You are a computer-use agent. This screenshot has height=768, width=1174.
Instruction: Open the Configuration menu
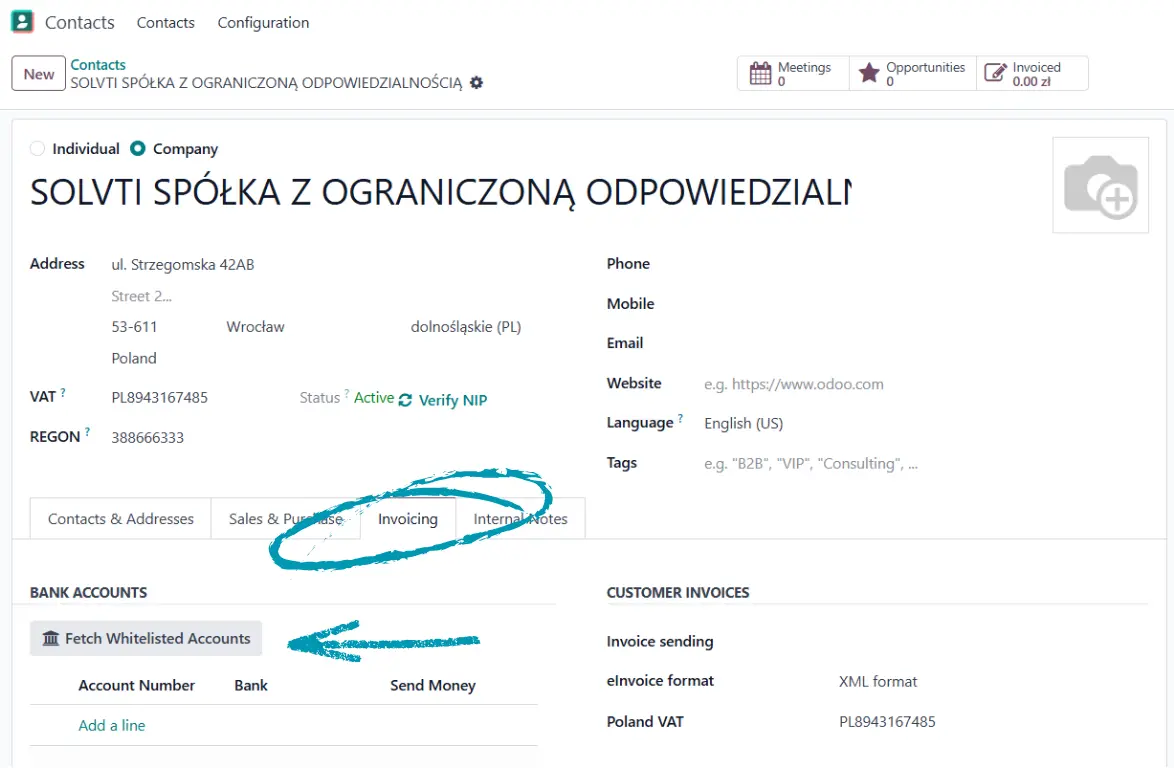pos(263,22)
